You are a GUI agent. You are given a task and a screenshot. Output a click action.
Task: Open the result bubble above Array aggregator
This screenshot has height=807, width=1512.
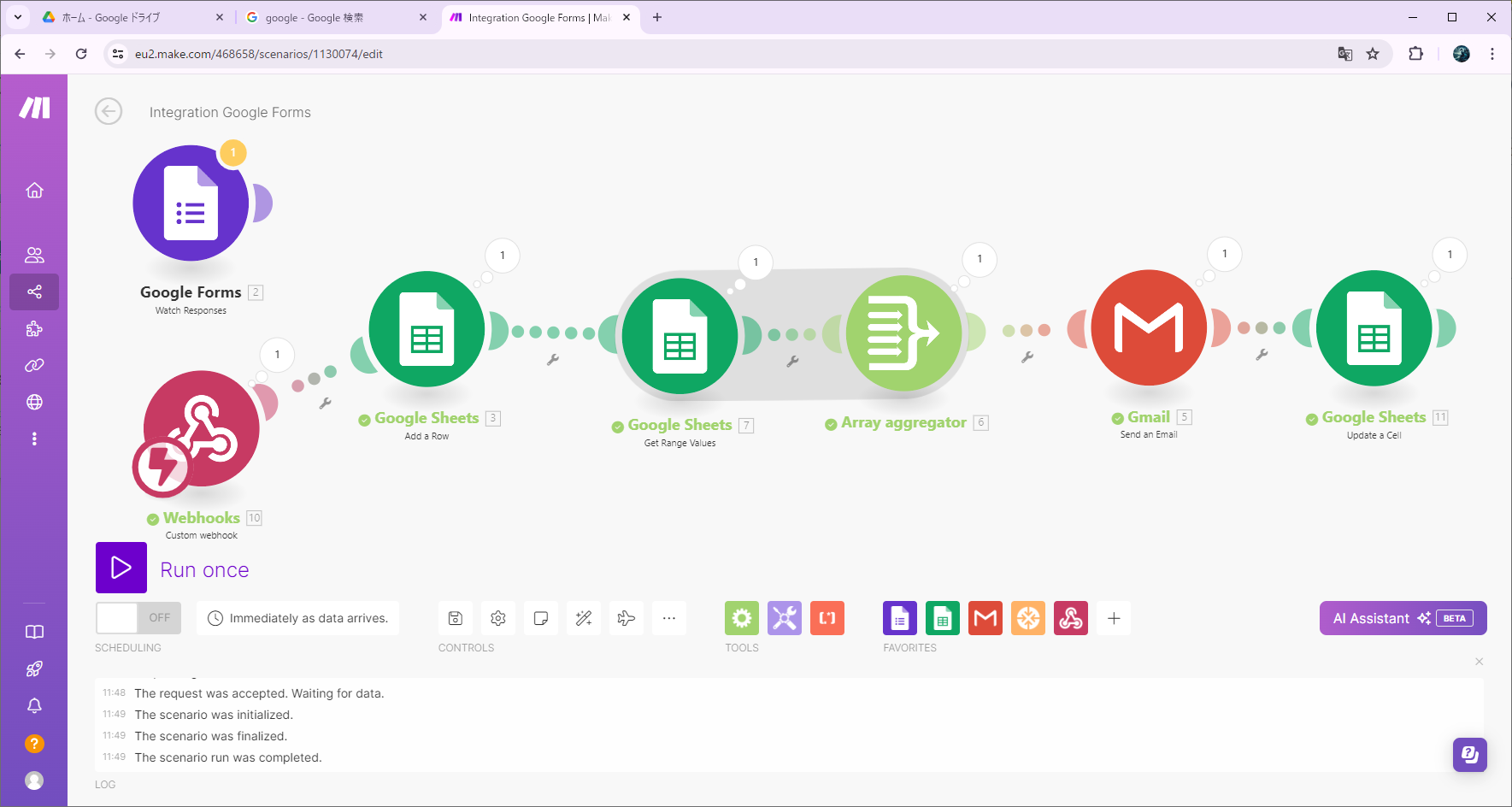click(980, 259)
